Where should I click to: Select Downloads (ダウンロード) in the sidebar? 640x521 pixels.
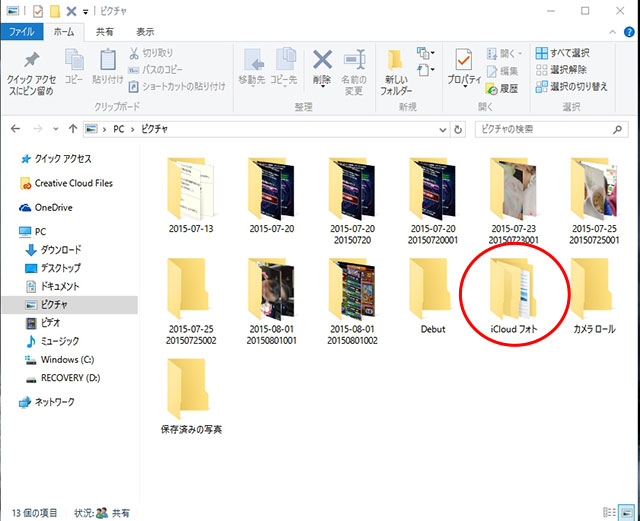tap(53, 250)
